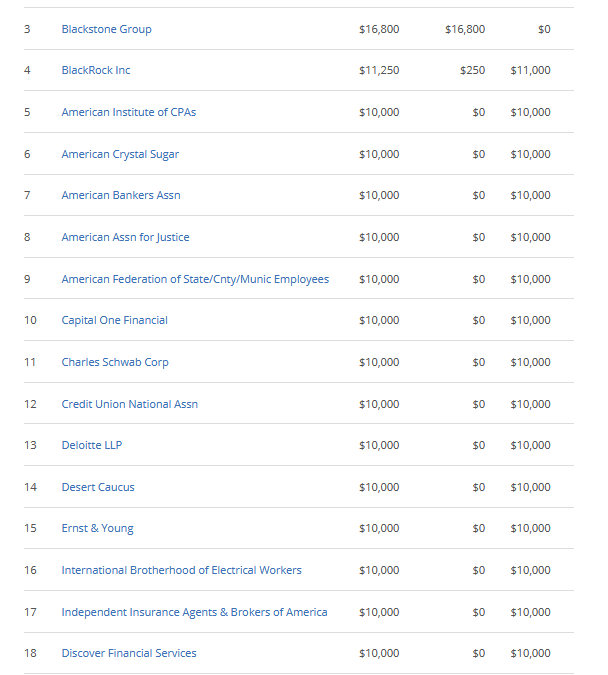Select rank number 10 in Capital One row
Image resolution: width=608 pixels, height=675 pixels.
(x=30, y=320)
